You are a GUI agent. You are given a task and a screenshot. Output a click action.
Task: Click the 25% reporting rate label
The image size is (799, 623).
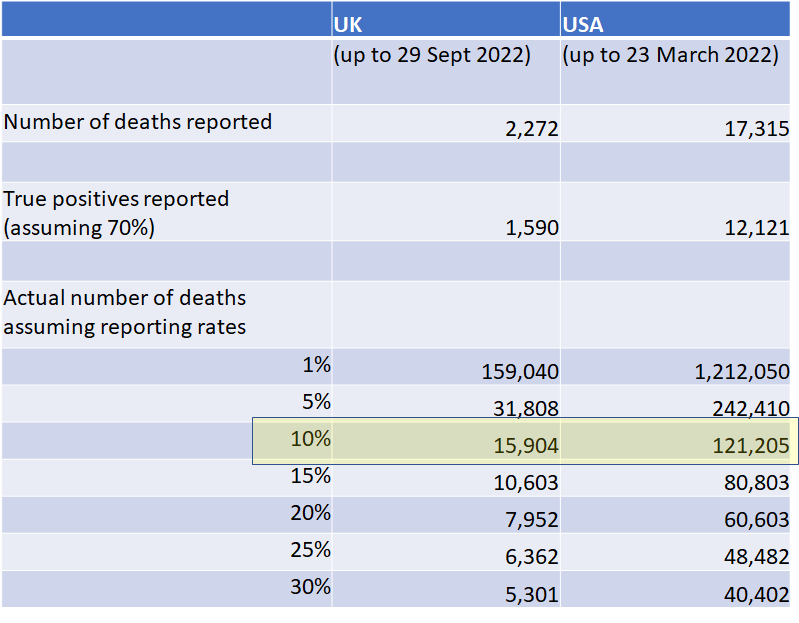point(310,550)
